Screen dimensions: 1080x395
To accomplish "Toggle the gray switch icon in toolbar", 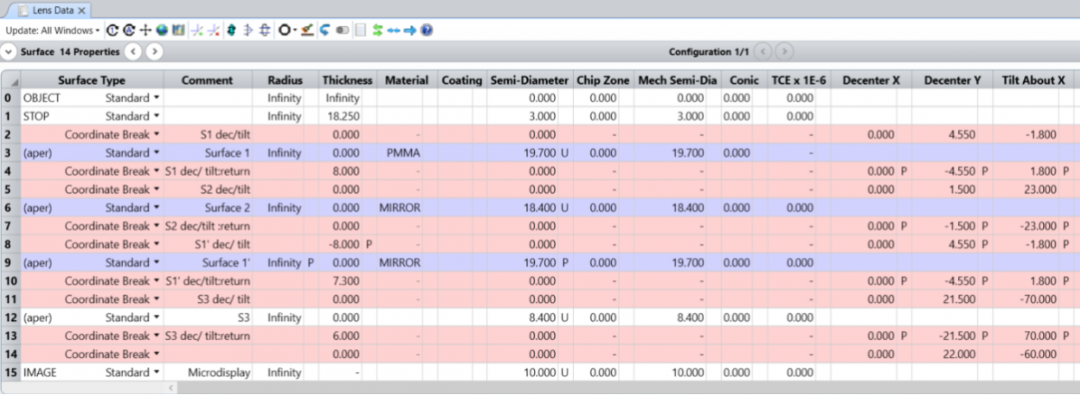I will [x=342, y=30].
